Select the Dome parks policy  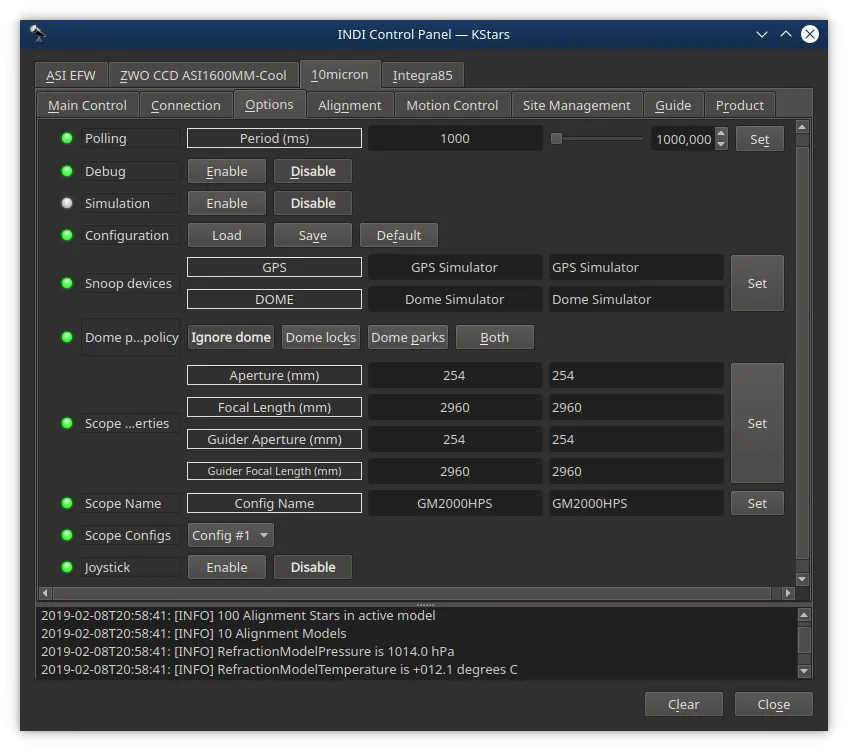pos(408,337)
